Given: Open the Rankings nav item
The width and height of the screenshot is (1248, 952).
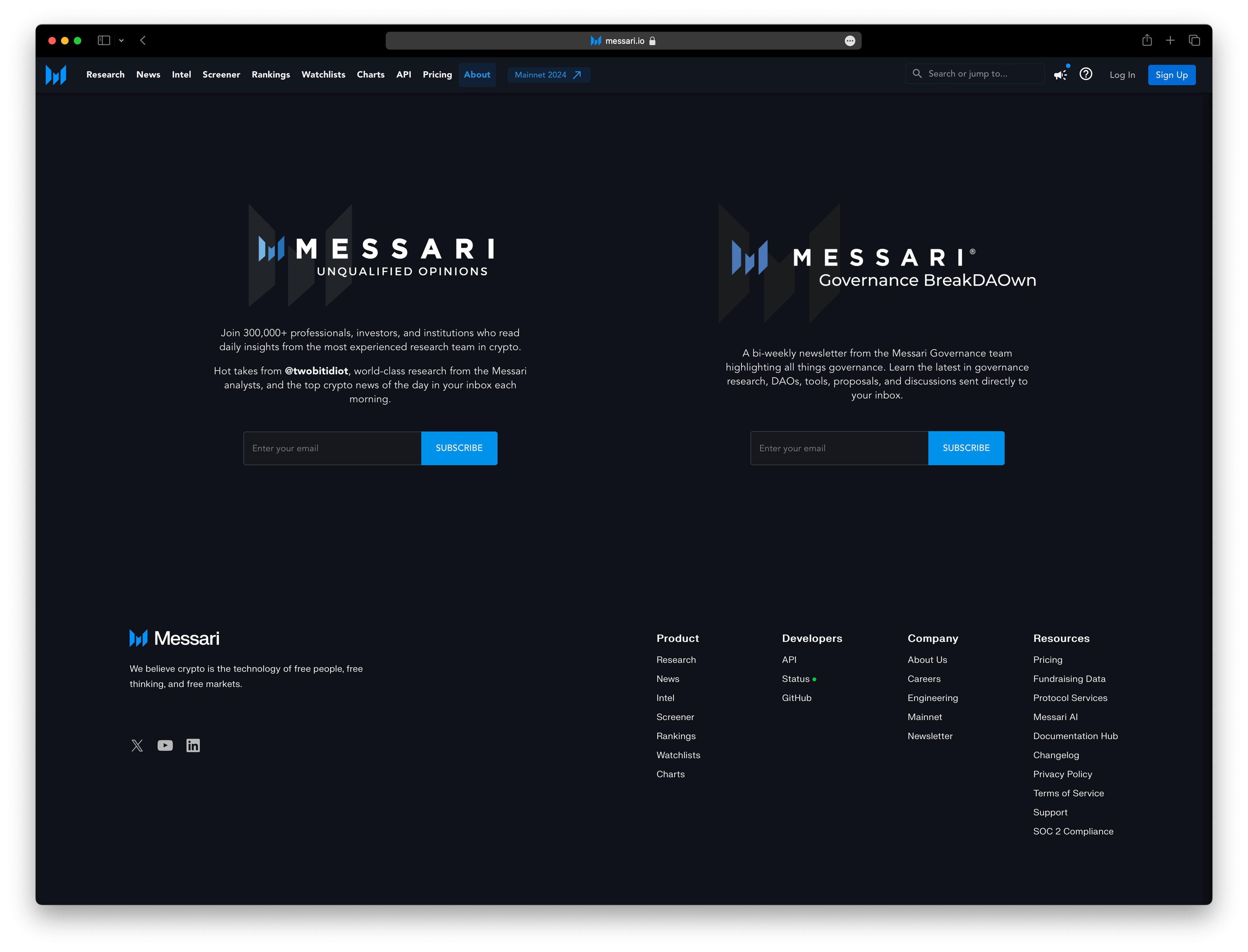Looking at the screenshot, I should click(x=271, y=75).
